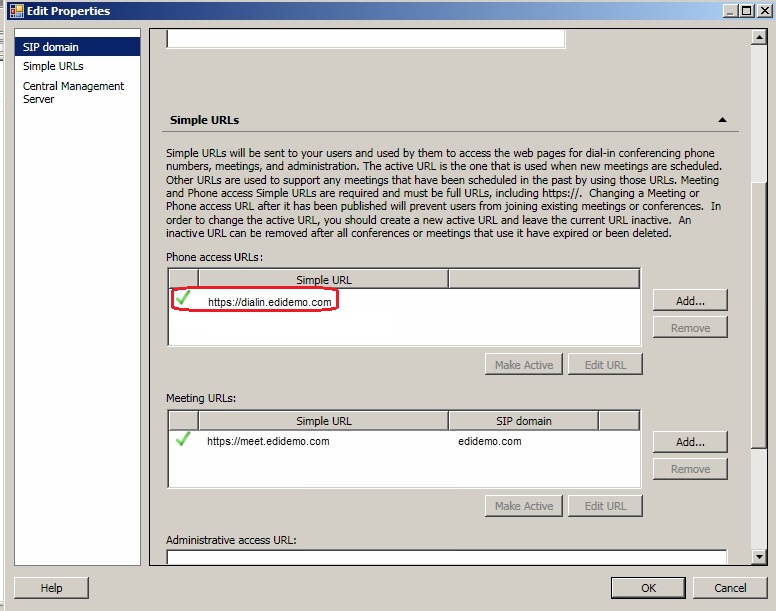Click Remove button for Meeting URLs
The width and height of the screenshot is (776, 611).
coord(690,469)
